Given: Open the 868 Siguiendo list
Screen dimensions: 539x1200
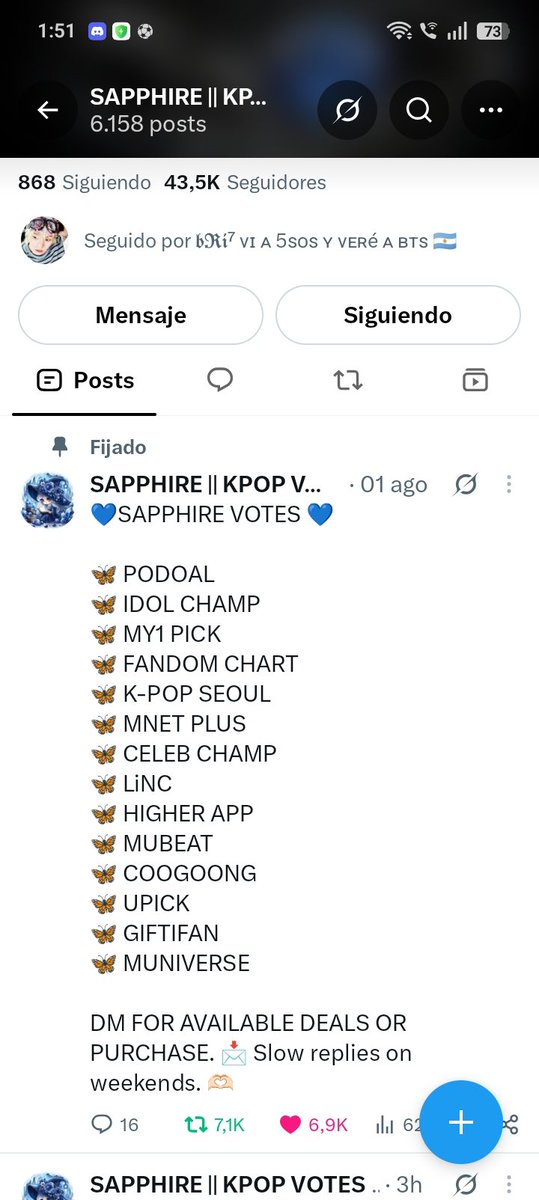Looking at the screenshot, I should point(85,183).
